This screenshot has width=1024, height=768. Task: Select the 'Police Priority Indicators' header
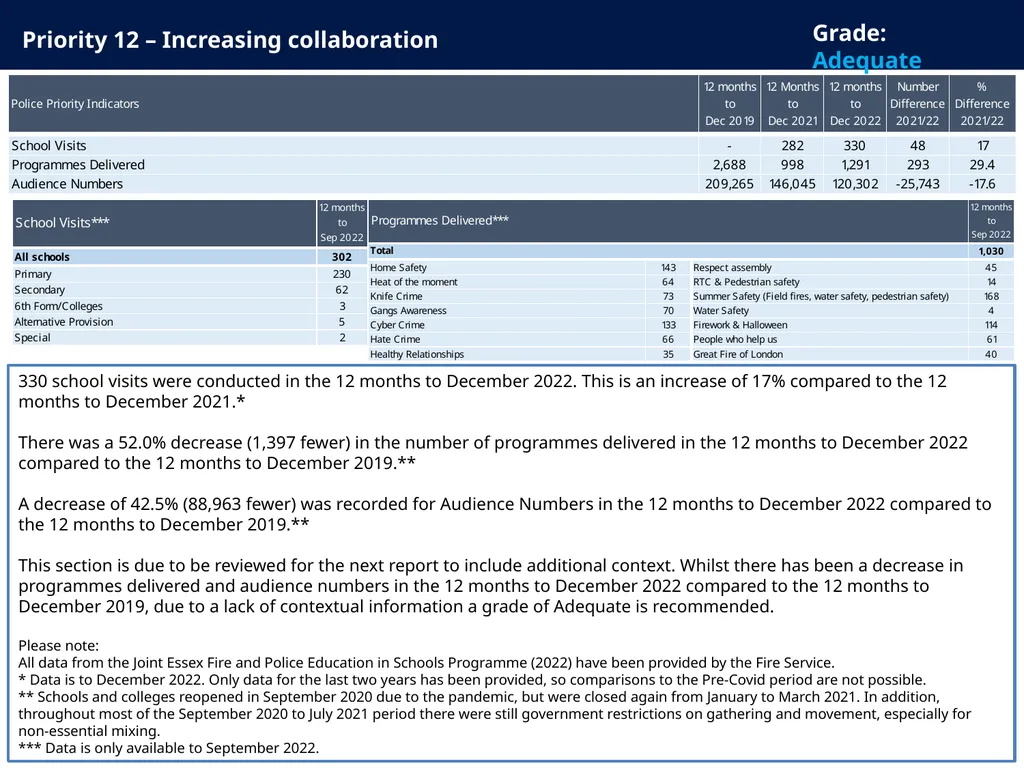75,104
